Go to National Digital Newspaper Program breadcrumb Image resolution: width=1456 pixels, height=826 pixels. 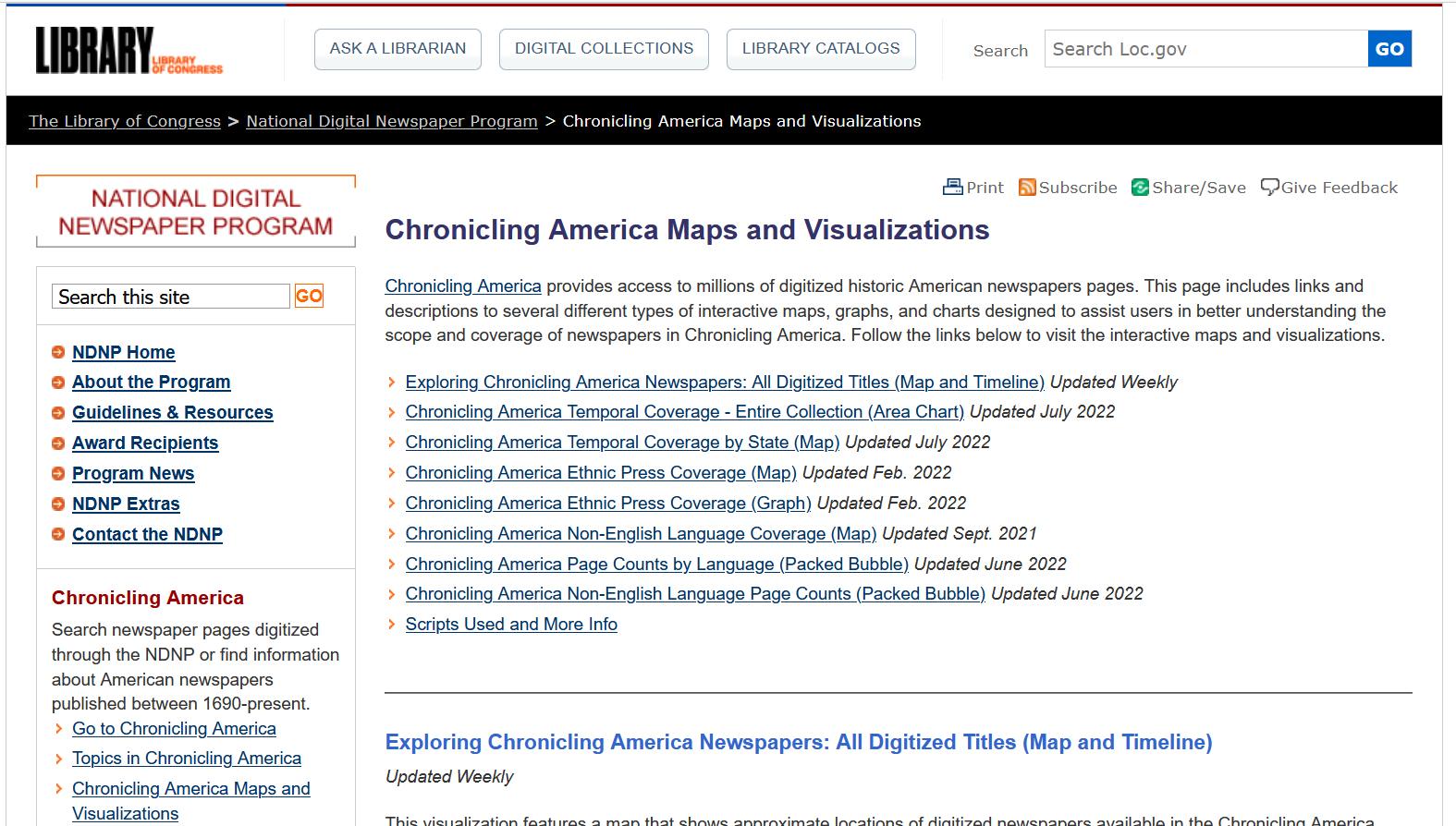[392, 121]
